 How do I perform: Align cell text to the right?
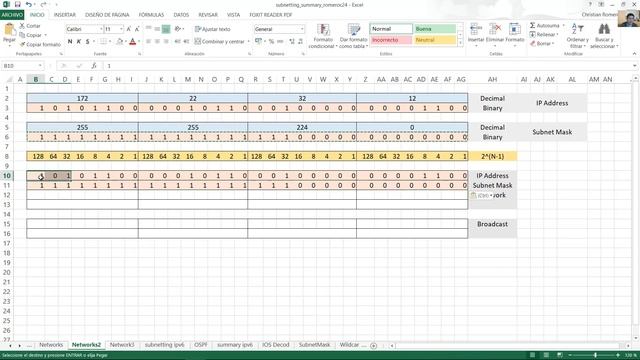[166, 42]
